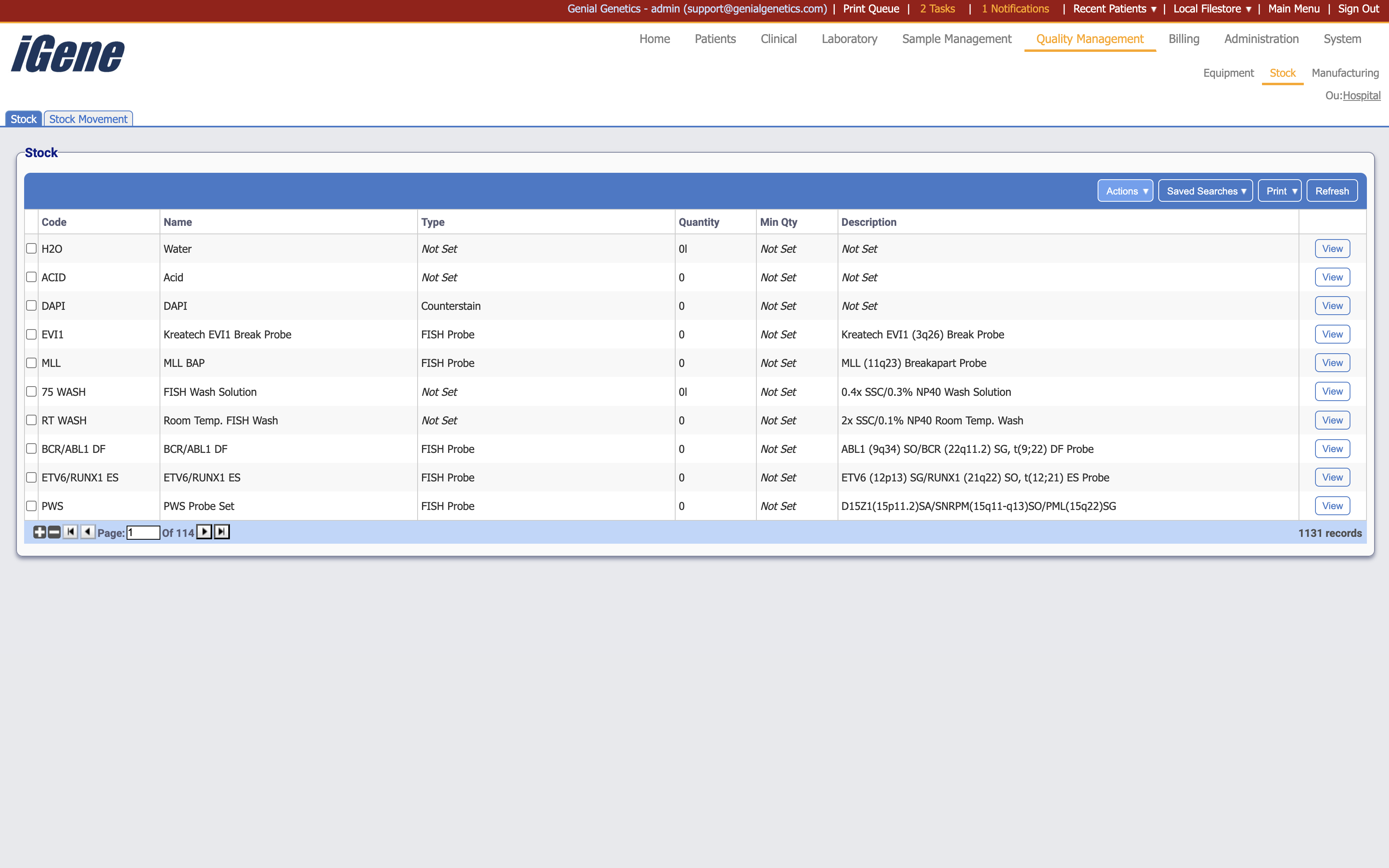Open the Laboratory menu
Image resolution: width=1389 pixels, height=868 pixels.
coord(849,39)
